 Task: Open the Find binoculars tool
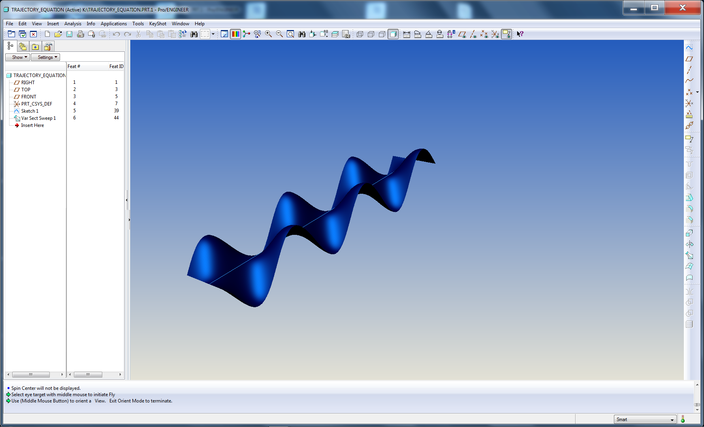tap(194, 34)
